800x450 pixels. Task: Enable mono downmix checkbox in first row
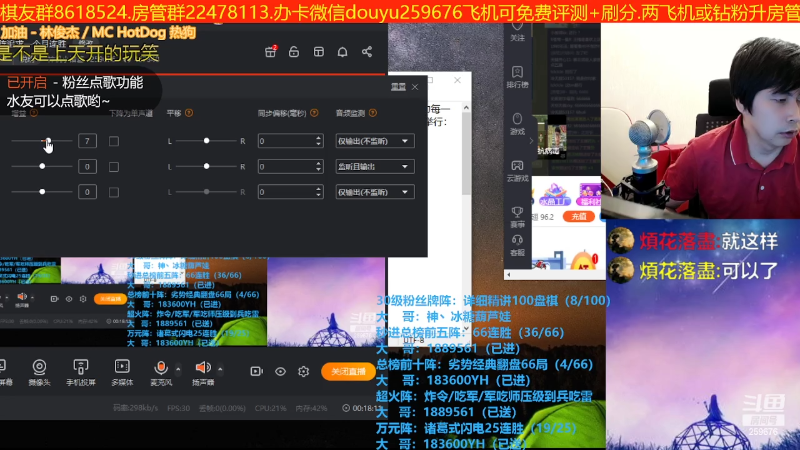114,141
